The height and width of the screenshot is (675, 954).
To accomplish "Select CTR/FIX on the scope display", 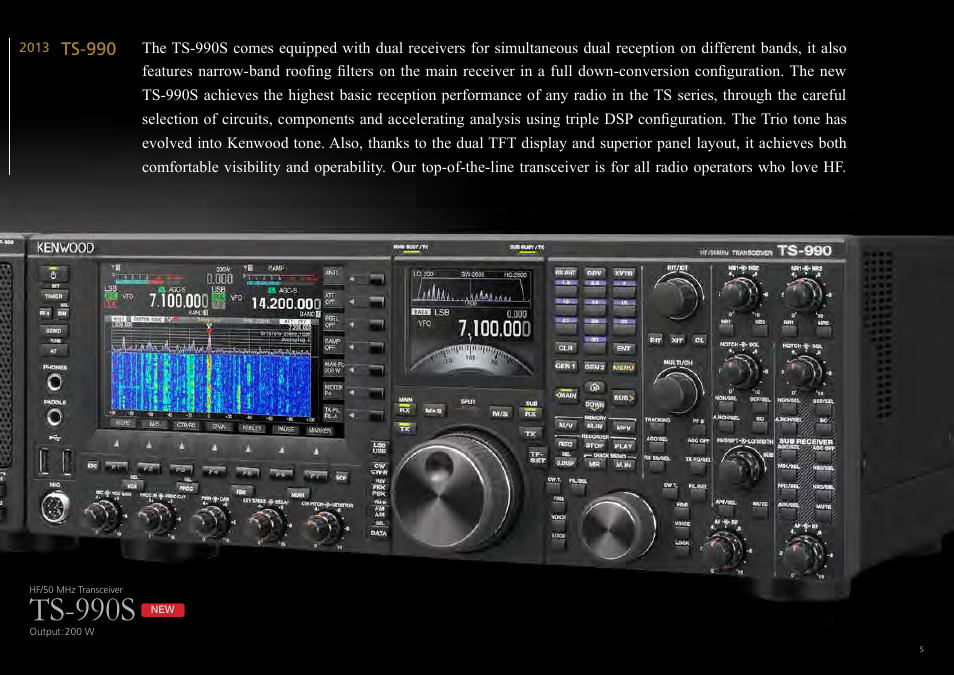I will [x=186, y=425].
